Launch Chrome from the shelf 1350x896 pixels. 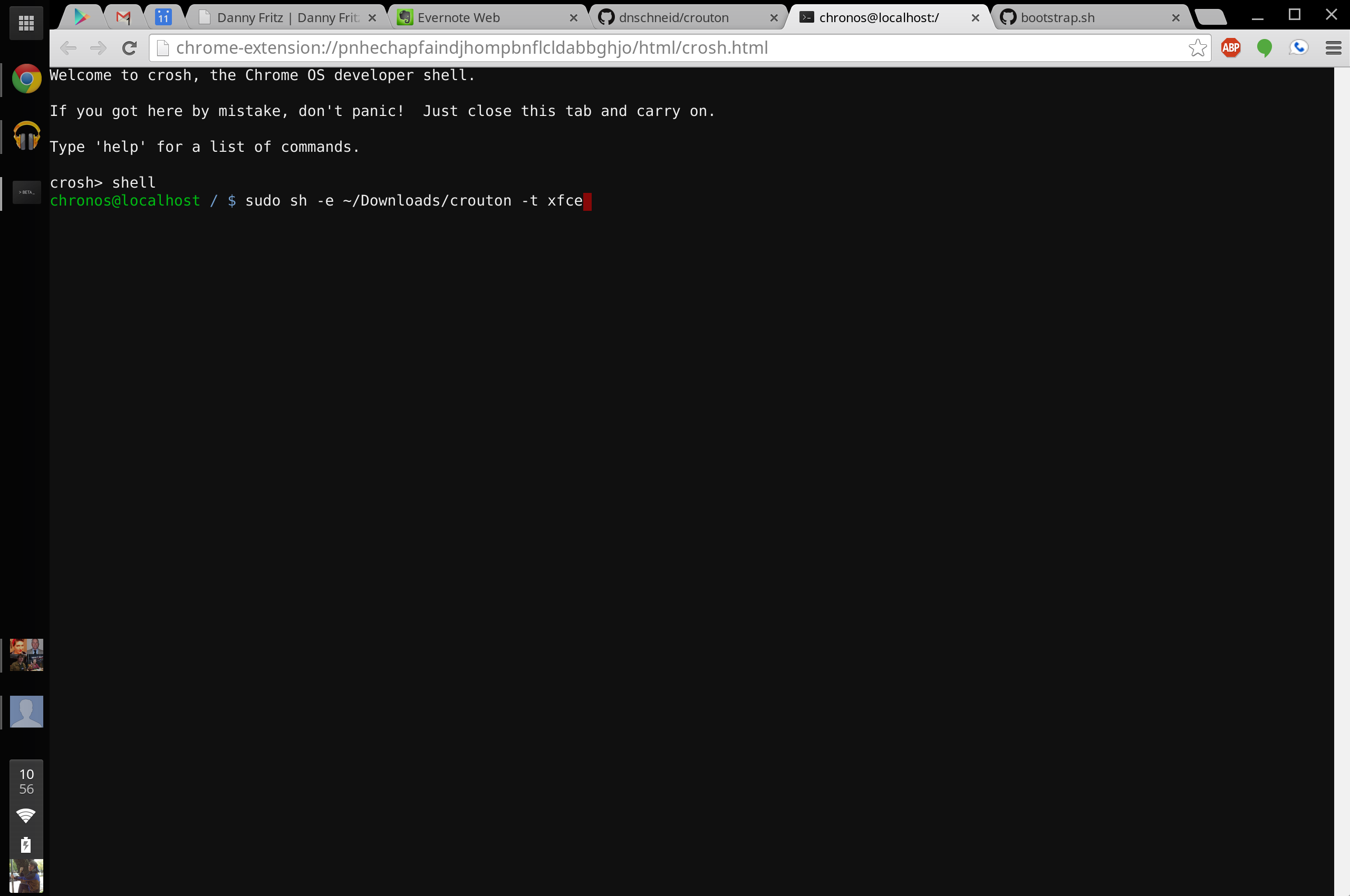[x=26, y=79]
